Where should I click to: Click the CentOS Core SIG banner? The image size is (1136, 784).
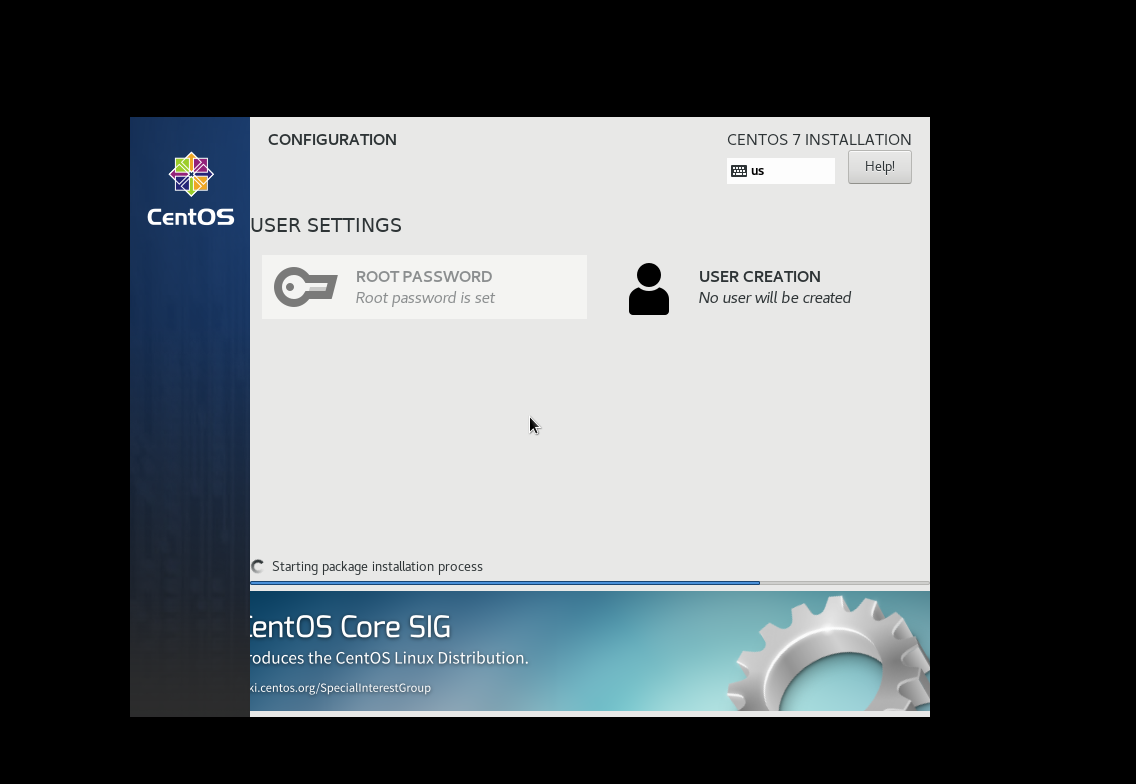(590, 651)
